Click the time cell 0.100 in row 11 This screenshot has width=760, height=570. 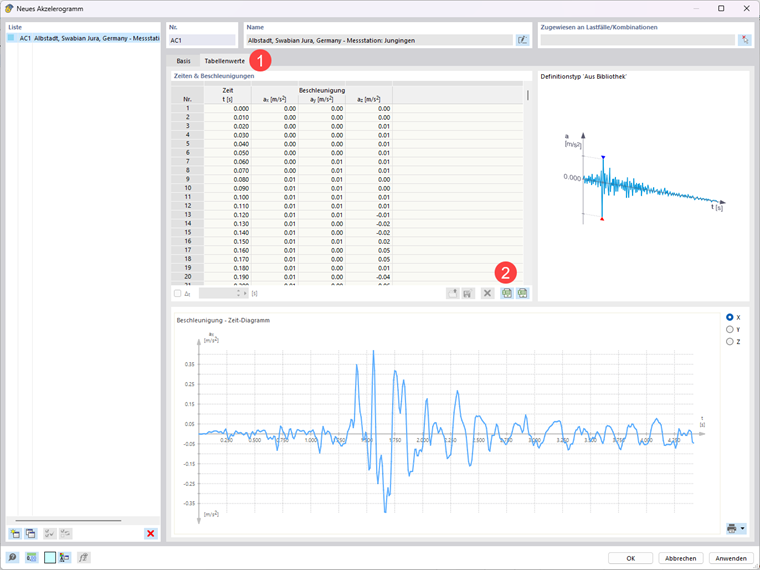click(227, 197)
